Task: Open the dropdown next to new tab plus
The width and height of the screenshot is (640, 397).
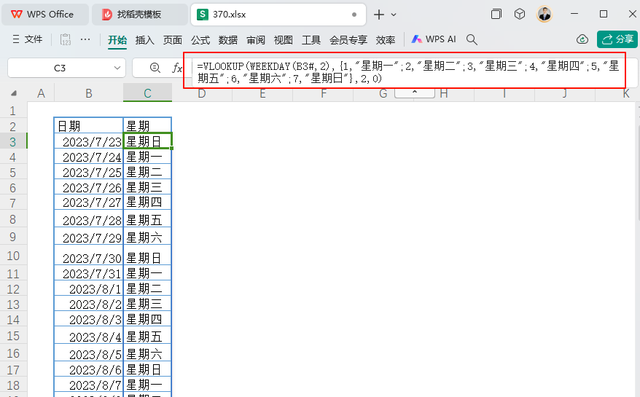Action: [393, 15]
